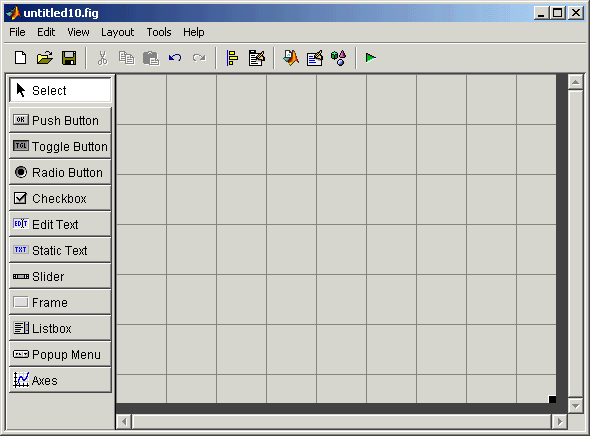Open the M-file editor icon
The image size is (590, 436).
pyautogui.click(x=291, y=58)
